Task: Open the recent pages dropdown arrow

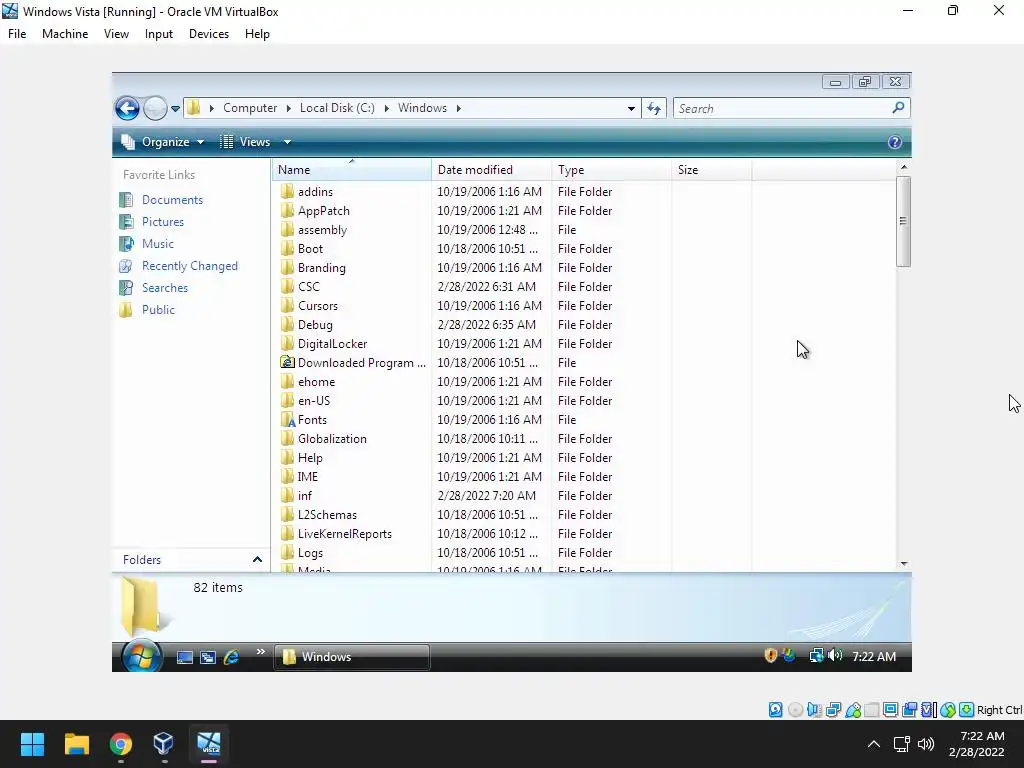Action: pos(176,109)
